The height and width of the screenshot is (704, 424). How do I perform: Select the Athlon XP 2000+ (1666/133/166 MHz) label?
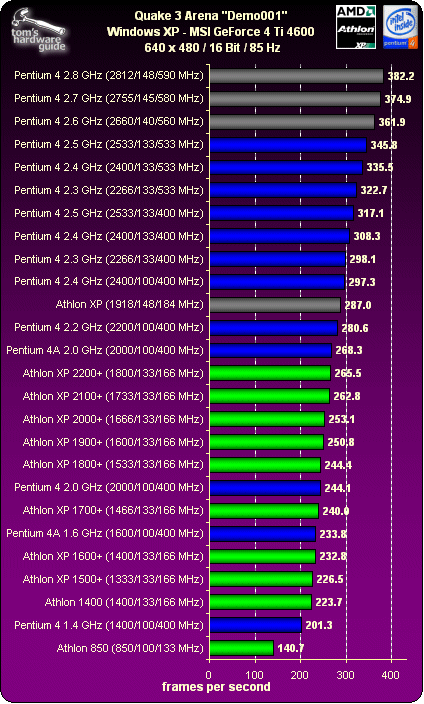click(x=113, y=419)
